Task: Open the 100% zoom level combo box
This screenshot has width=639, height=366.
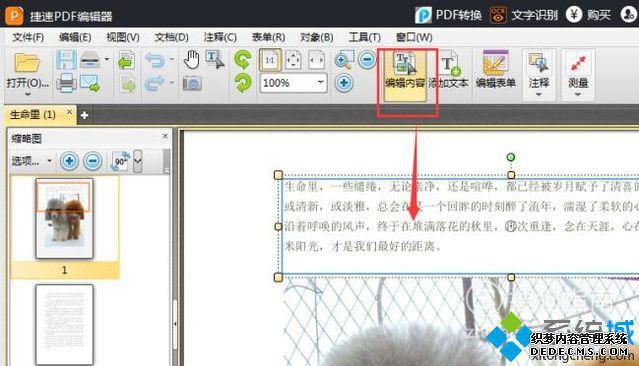Action: click(x=293, y=83)
